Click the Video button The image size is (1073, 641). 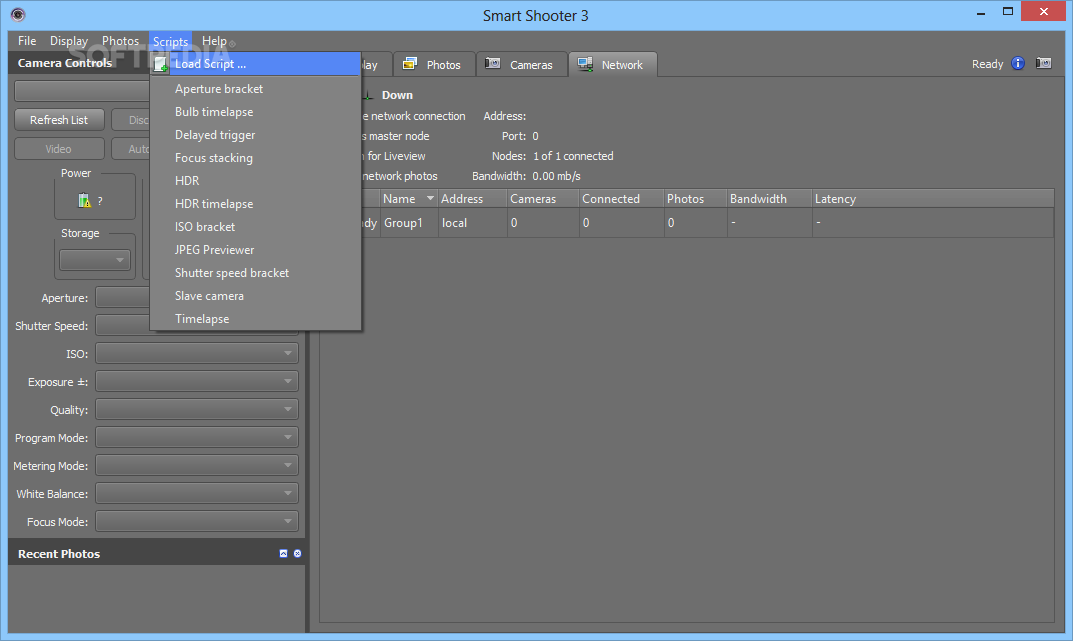[59, 148]
